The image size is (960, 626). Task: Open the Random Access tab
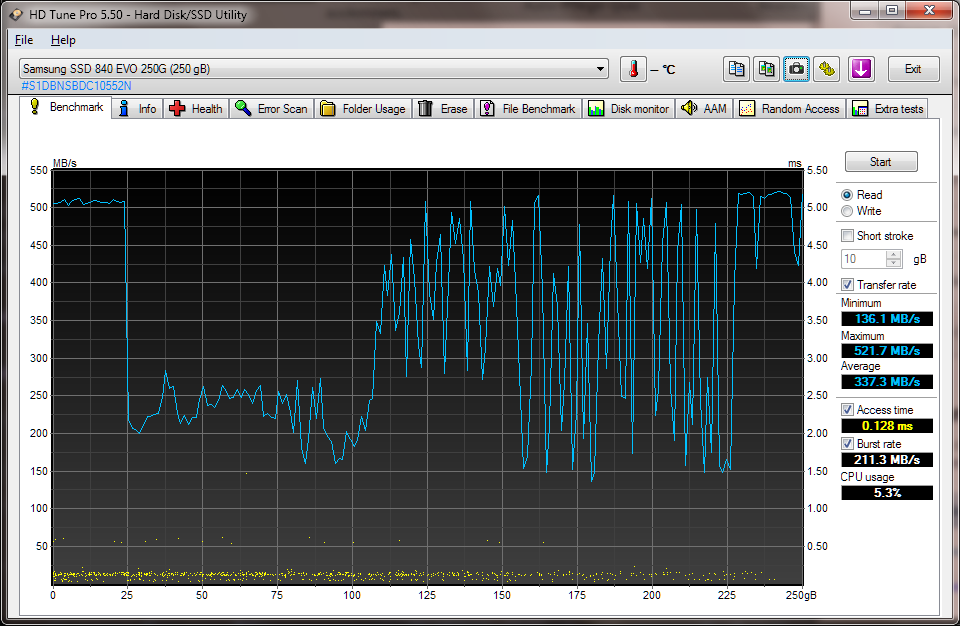tap(790, 108)
